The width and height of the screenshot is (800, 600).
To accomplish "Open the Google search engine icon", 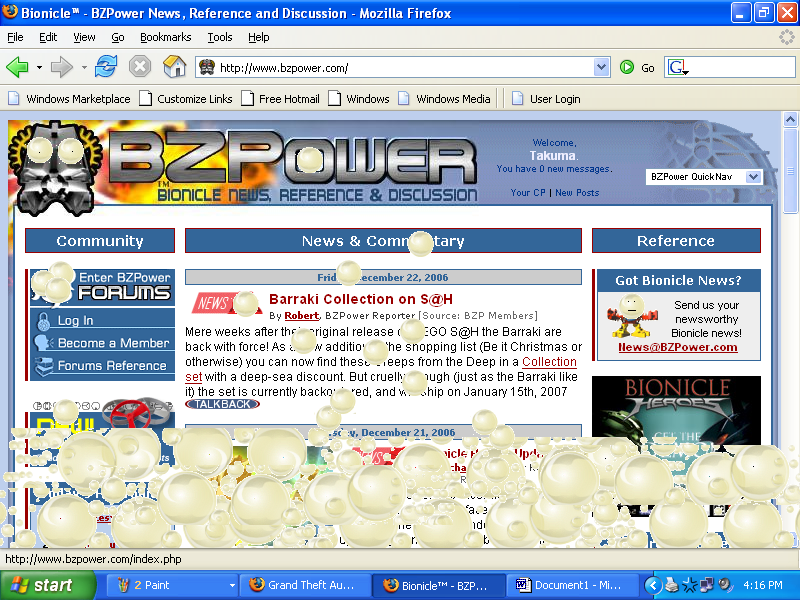I will (x=677, y=67).
